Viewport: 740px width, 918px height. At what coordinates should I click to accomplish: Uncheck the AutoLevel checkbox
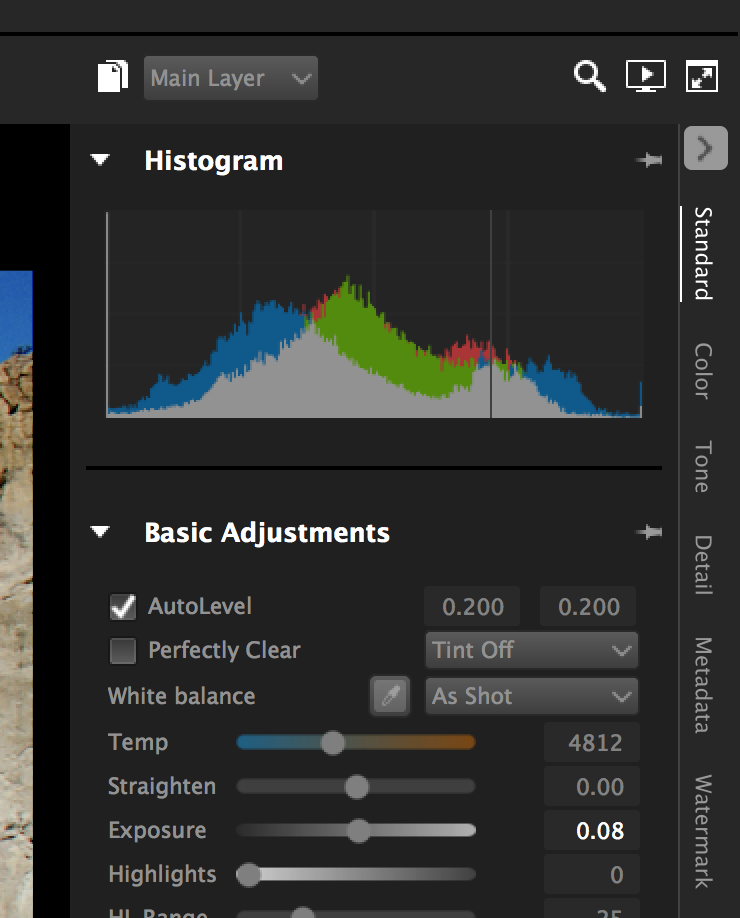pos(123,607)
